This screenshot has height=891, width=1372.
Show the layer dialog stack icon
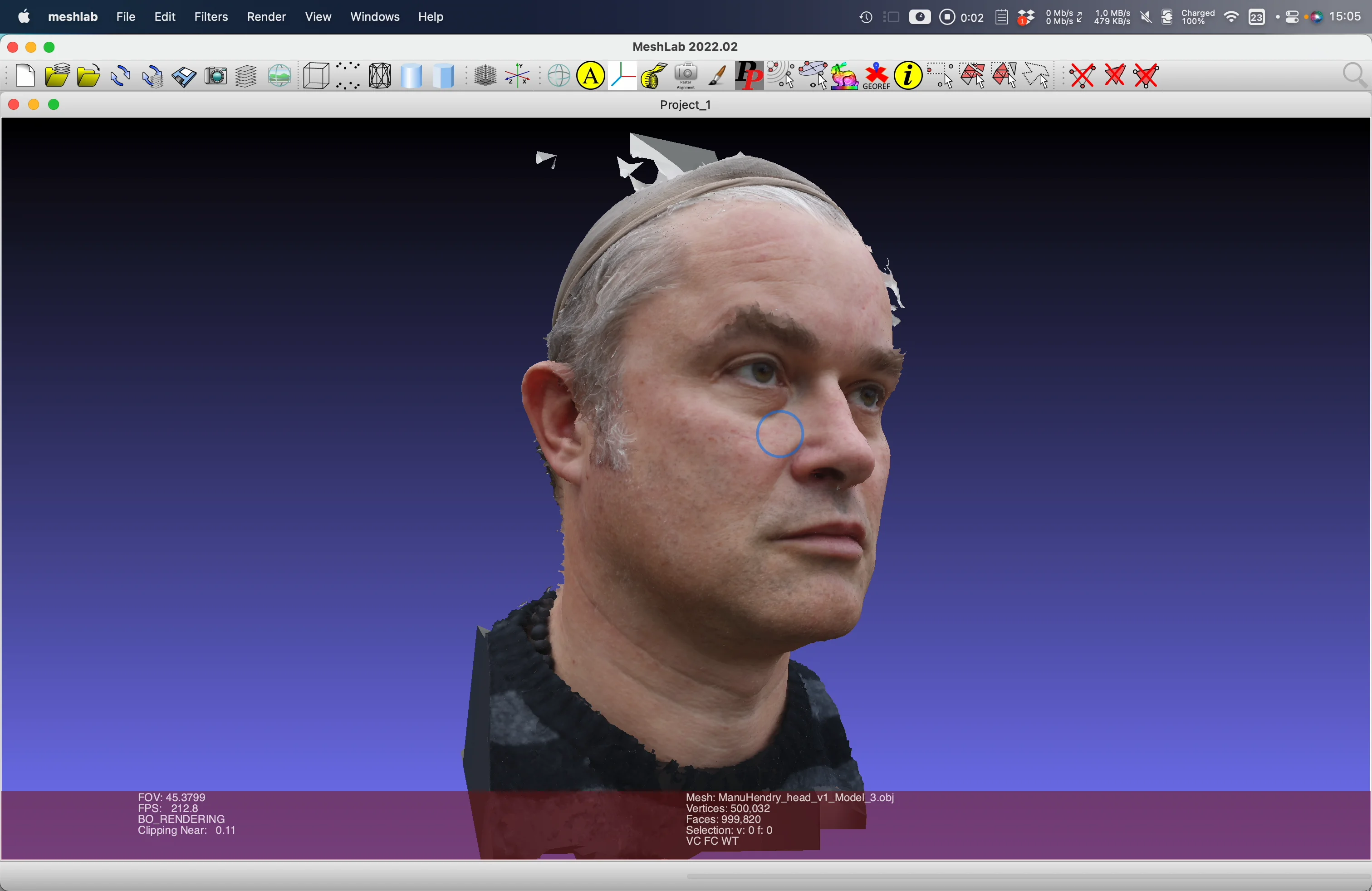click(x=247, y=76)
